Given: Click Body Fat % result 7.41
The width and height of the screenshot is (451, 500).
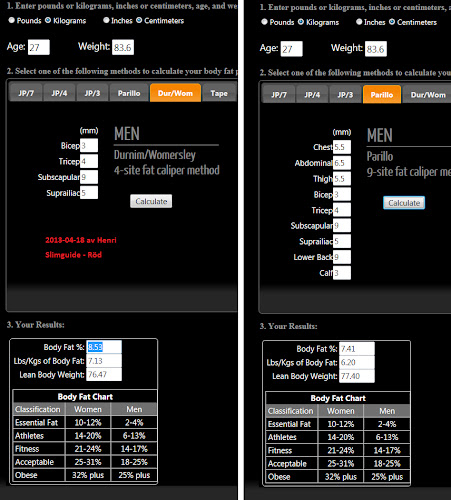Looking at the screenshot, I should (357, 349).
